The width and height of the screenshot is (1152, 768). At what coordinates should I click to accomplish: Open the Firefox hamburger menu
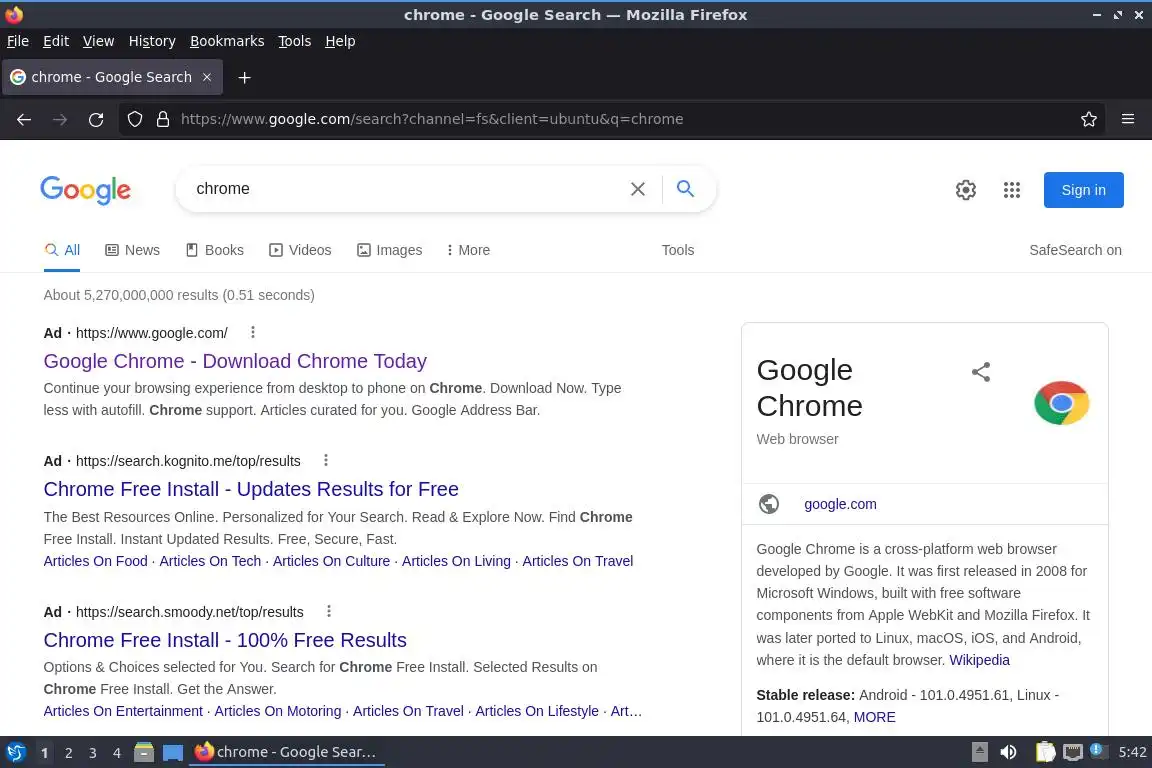point(1128,119)
